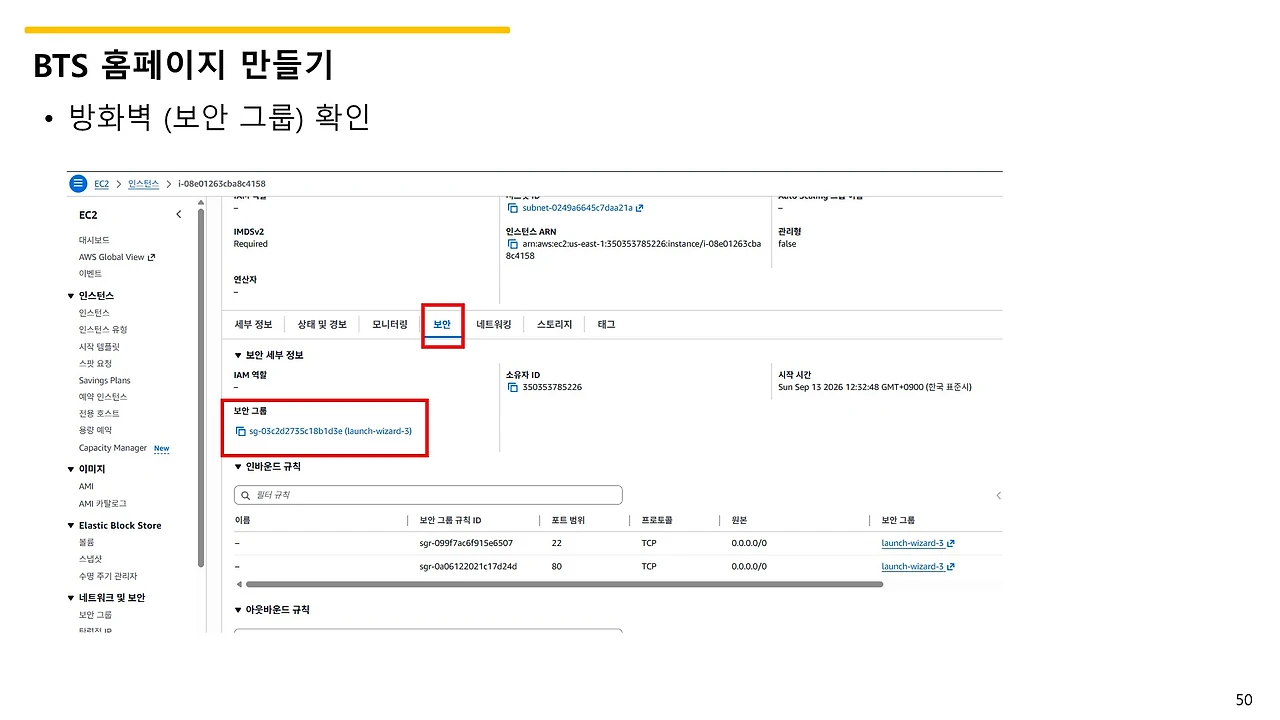Open 보안 그룹 in sidebar navigation
Screen dimensions: 1280x720
[x=95, y=615]
